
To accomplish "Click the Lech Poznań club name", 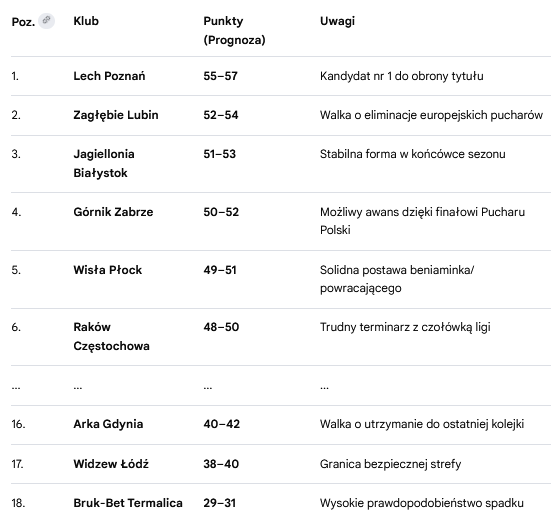I will click(109, 76).
